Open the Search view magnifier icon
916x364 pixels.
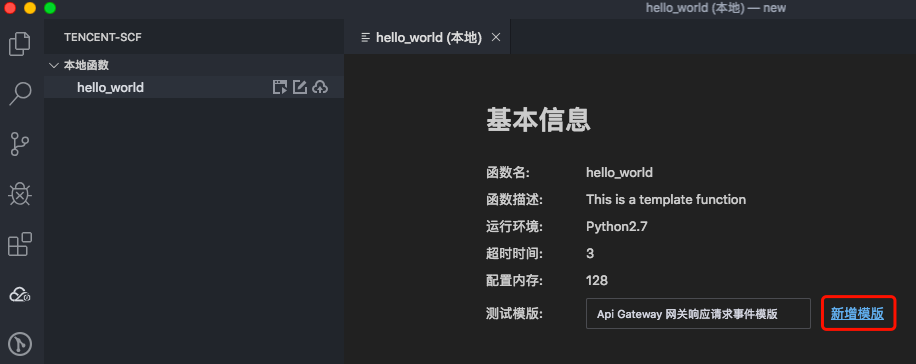[x=20, y=93]
